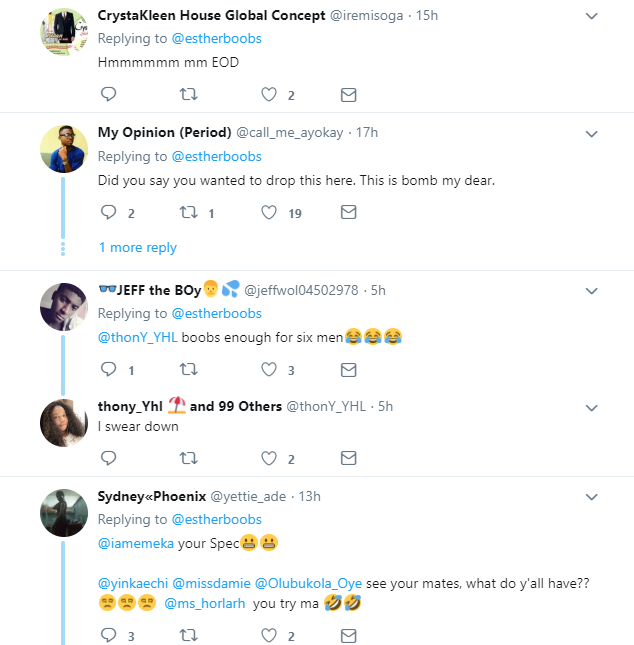The width and height of the screenshot is (634, 645).
Task: Open the @thonY_YHL mention link
Action: click(137, 337)
